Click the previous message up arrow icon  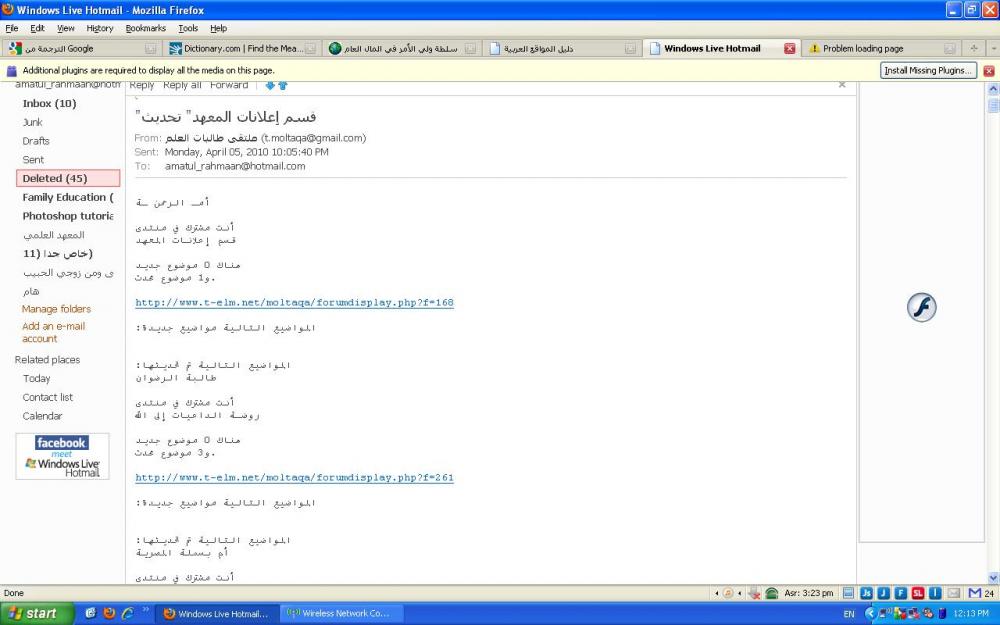tap(282, 85)
